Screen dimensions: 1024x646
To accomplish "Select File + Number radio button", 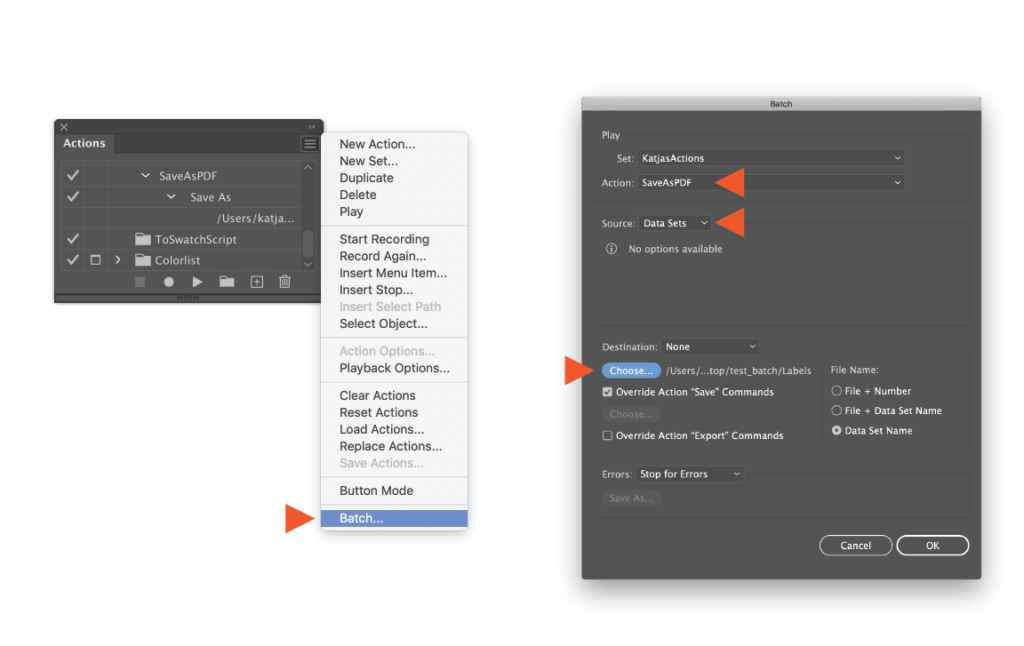I will (837, 391).
